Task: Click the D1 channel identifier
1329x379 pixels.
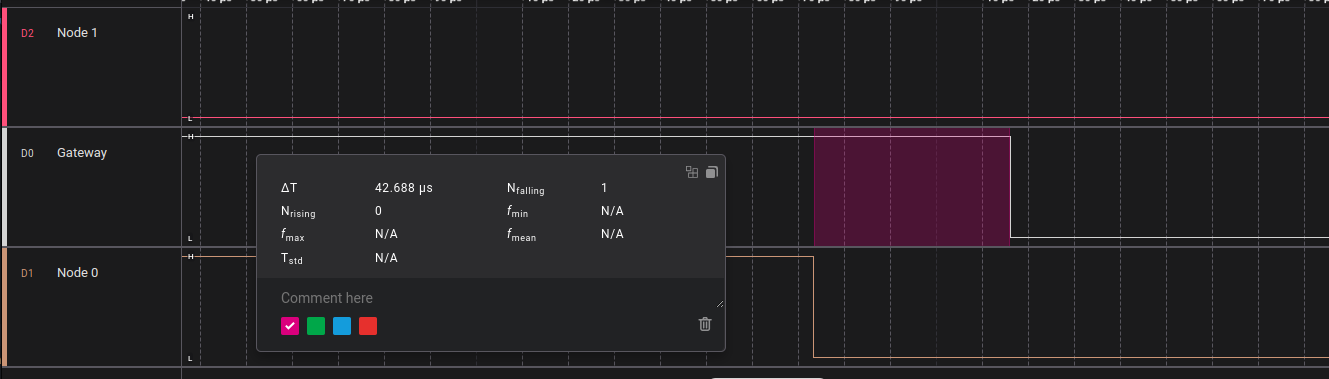Action: point(27,273)
